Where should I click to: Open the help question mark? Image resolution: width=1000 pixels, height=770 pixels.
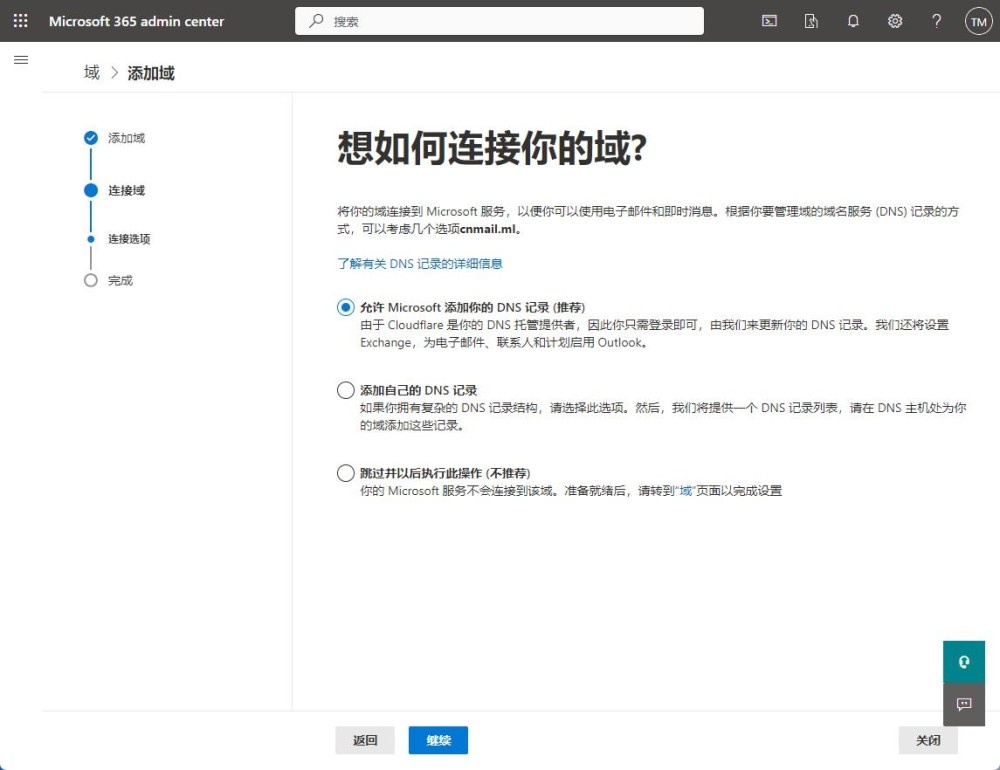coord(936,21)
